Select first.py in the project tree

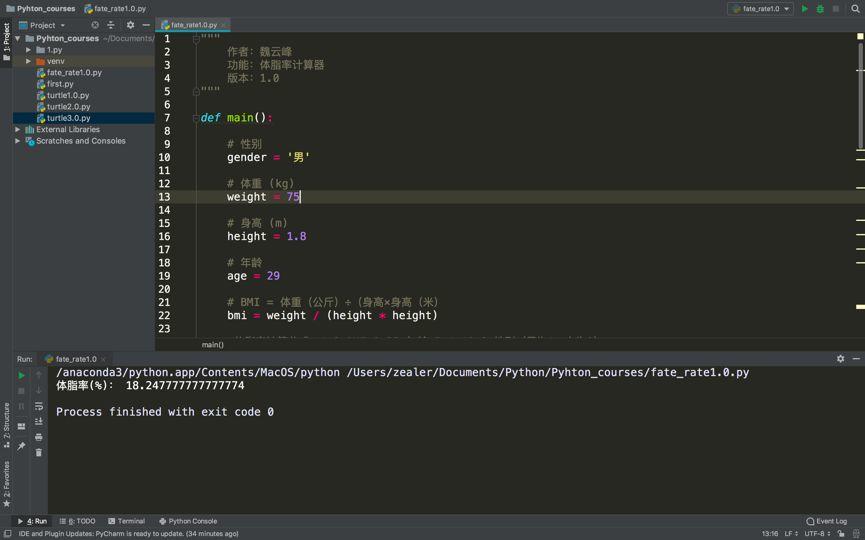[x=60, y=84]
